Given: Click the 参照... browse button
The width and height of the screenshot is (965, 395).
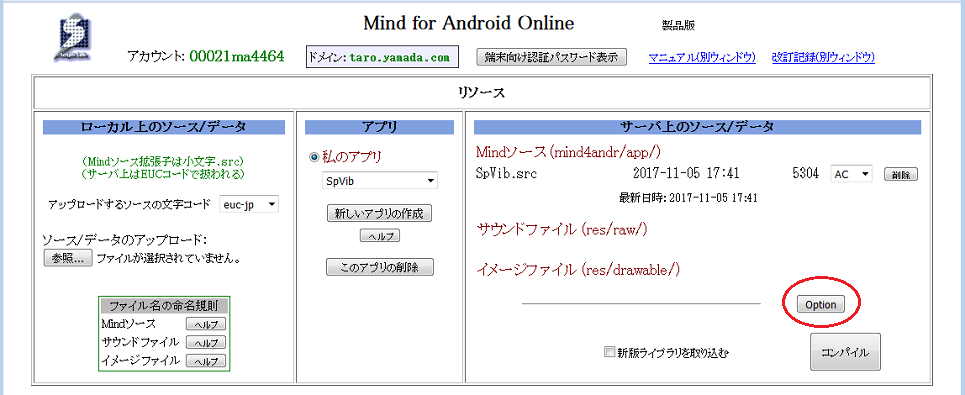Looking at the screenshot, I should tap(68, 258).
